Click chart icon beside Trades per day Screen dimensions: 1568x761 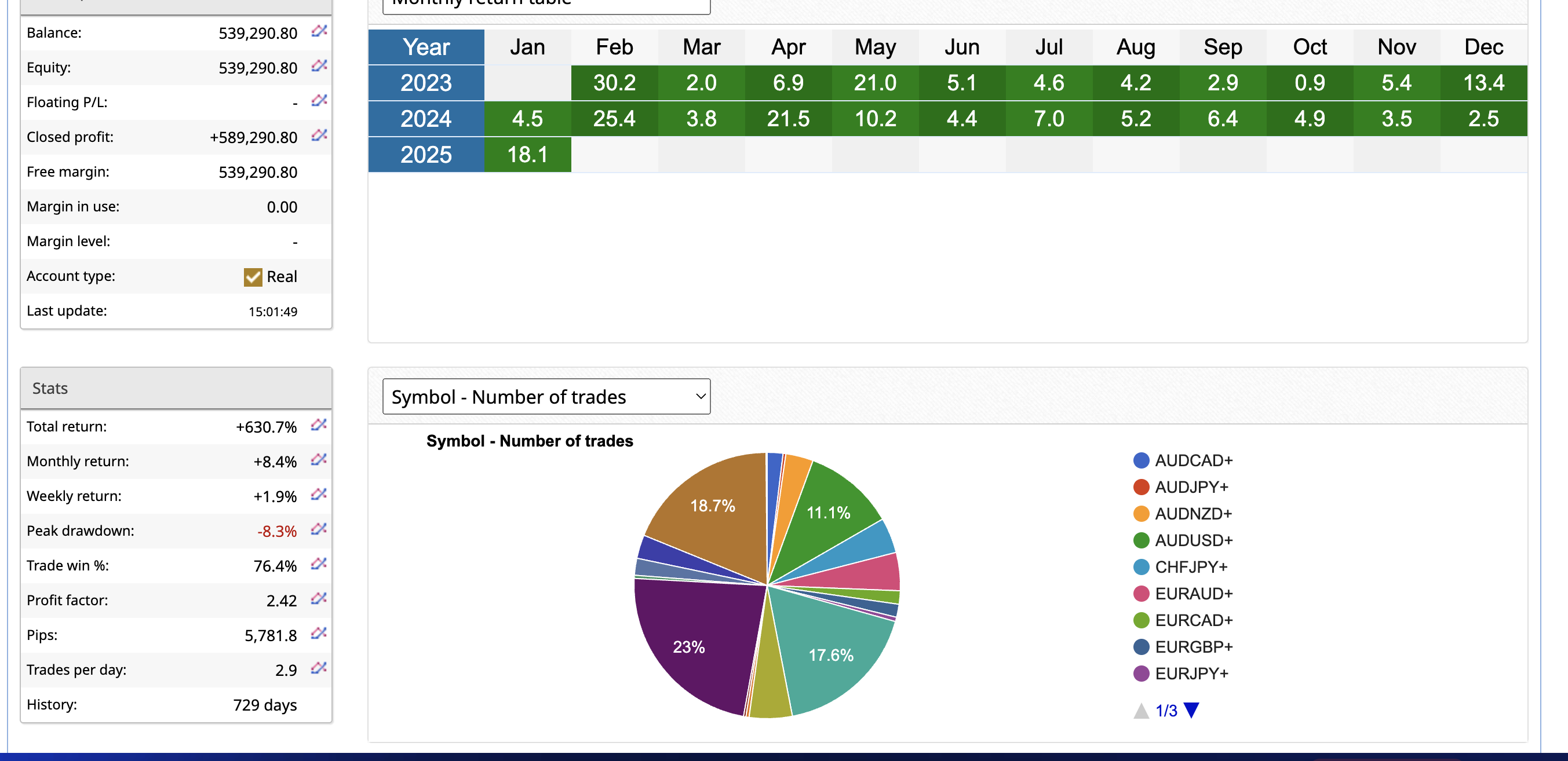click(x=318, y=668)
